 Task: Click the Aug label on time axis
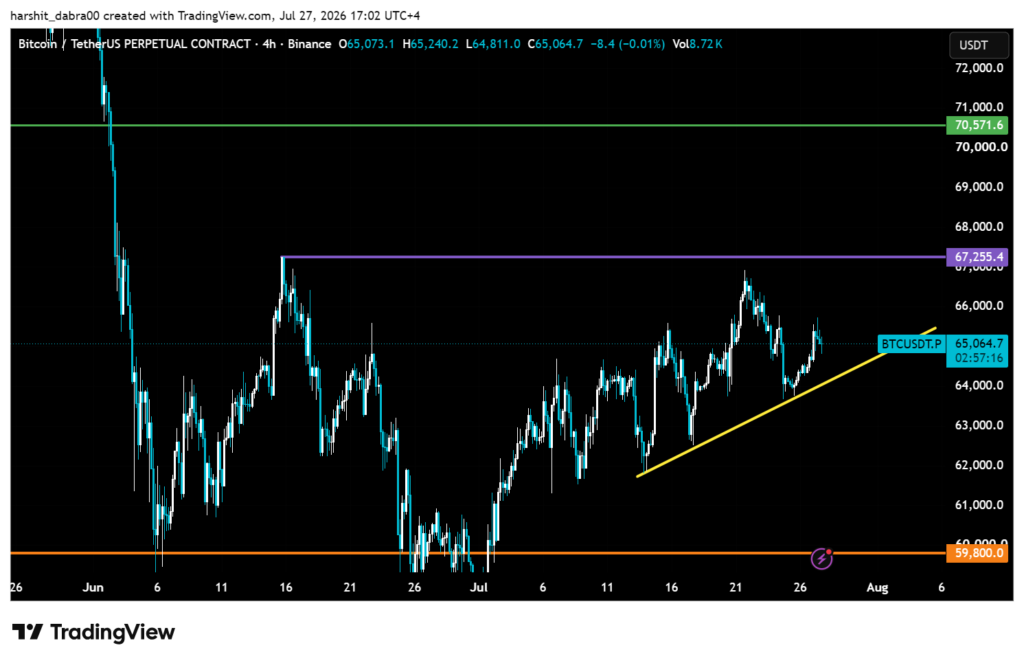pyautogui.click(x=877, y=587)
